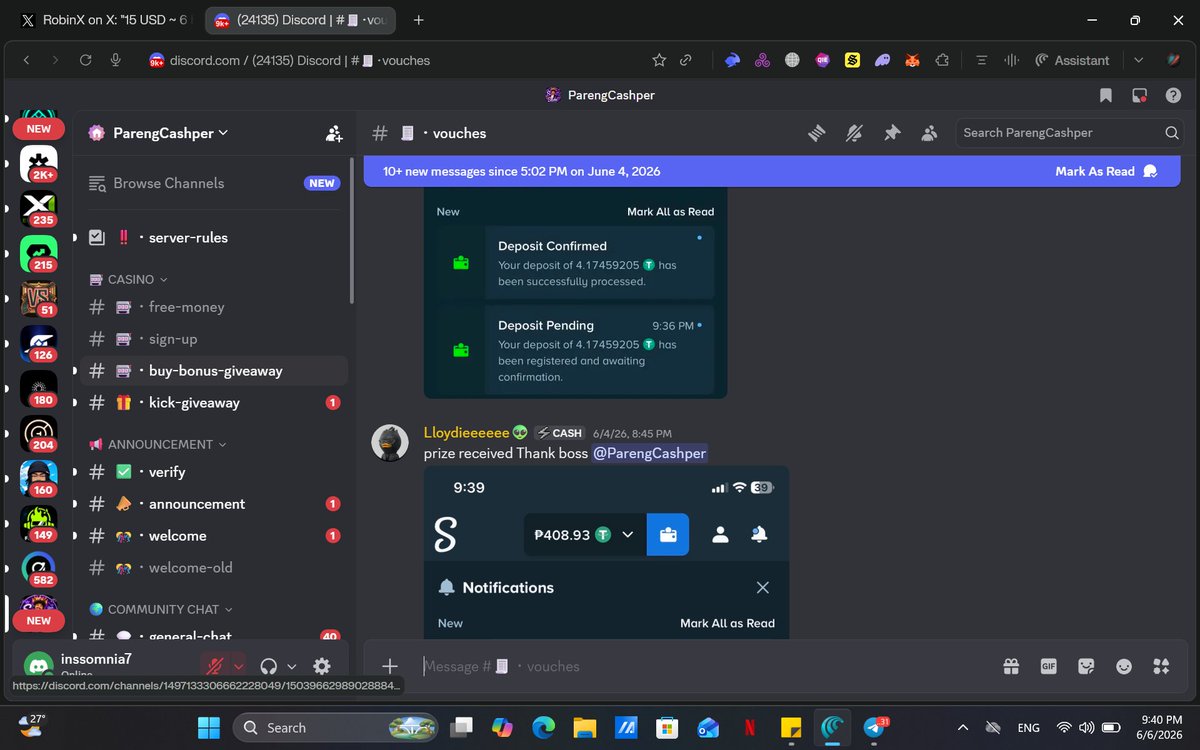Click the MetaMask fox extension icon
1200x750 pixels.
point(912,60)
